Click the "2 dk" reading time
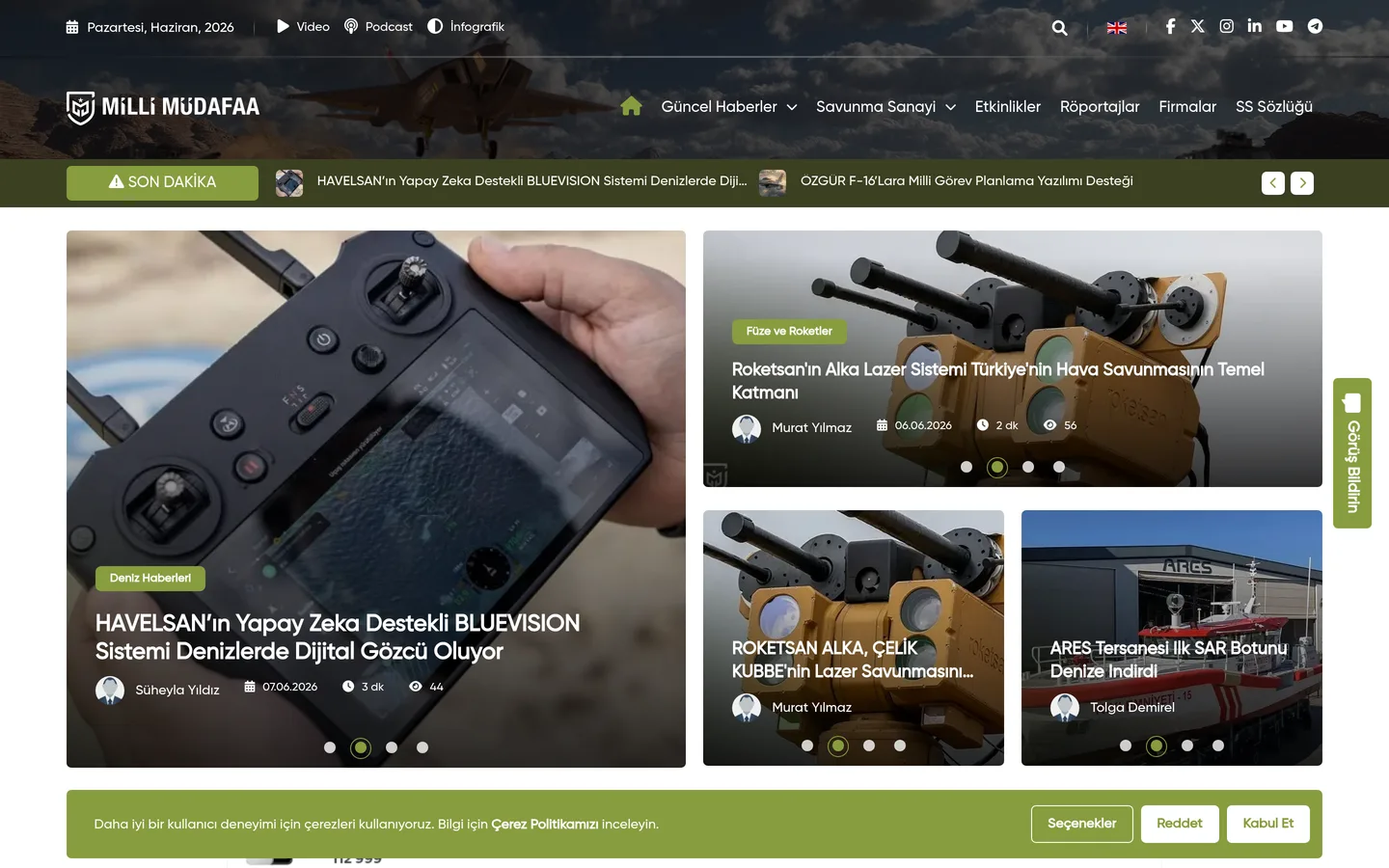 tap(1007, 425)
